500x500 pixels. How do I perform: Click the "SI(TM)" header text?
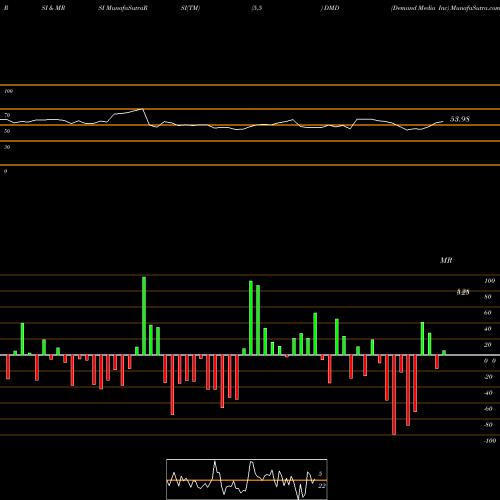click(x=190, y=8)
